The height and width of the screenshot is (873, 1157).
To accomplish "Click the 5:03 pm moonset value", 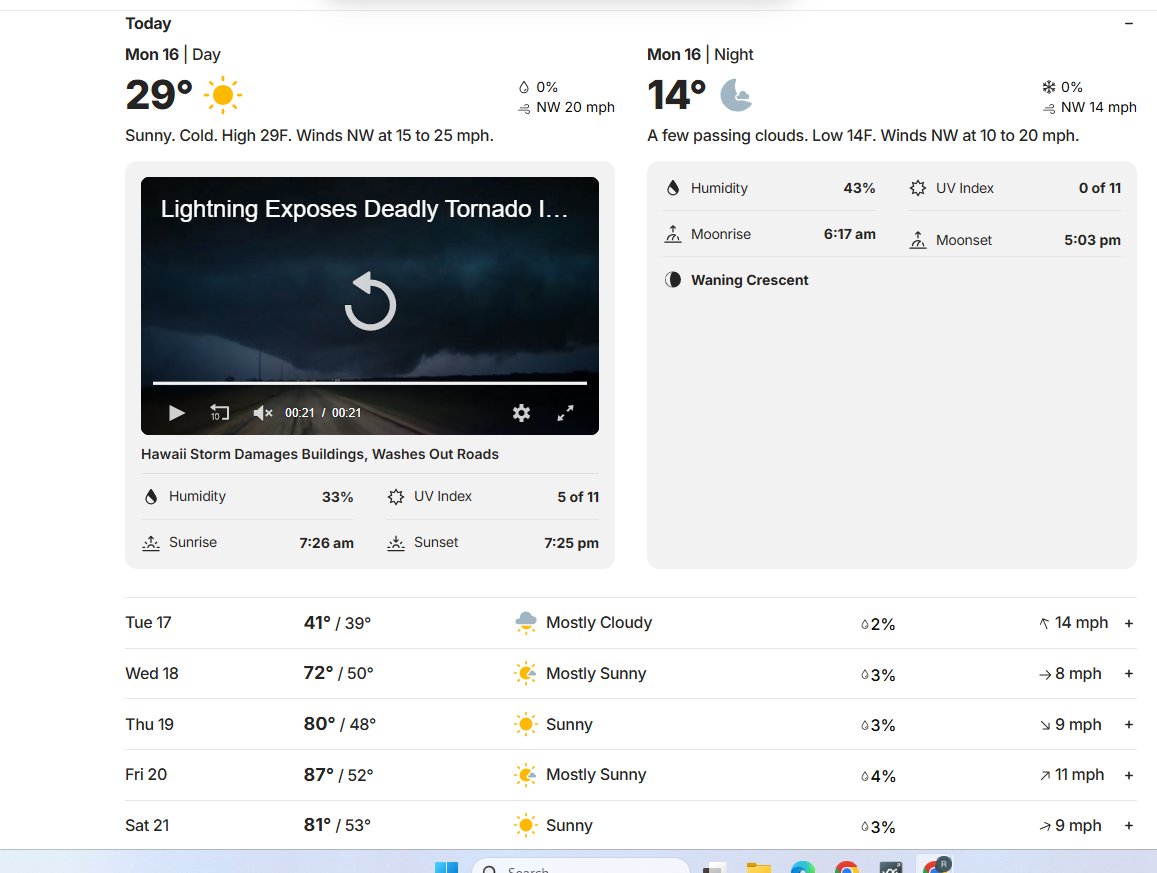I will tap(1092, 240).
